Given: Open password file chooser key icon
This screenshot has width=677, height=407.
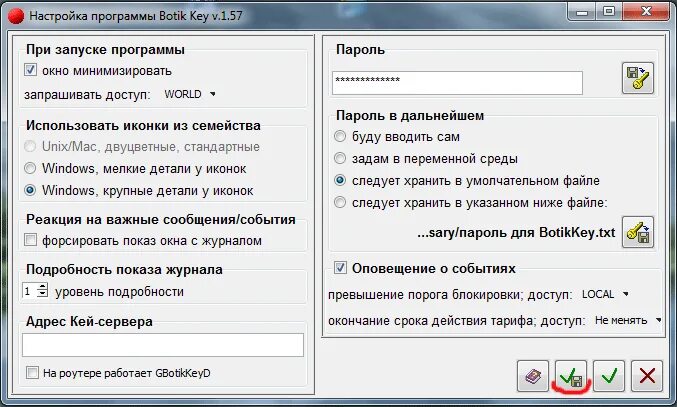Looking at the screenshot, I should coord(638,232).
